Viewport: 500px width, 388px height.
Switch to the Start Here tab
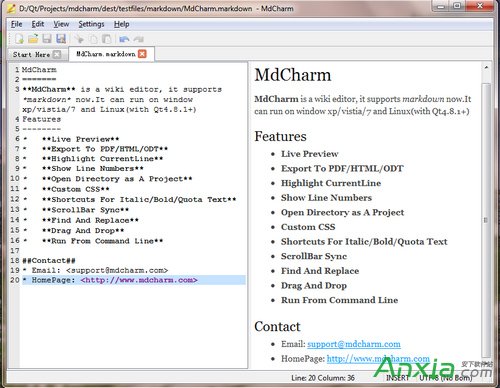click(x=31, y=54)
